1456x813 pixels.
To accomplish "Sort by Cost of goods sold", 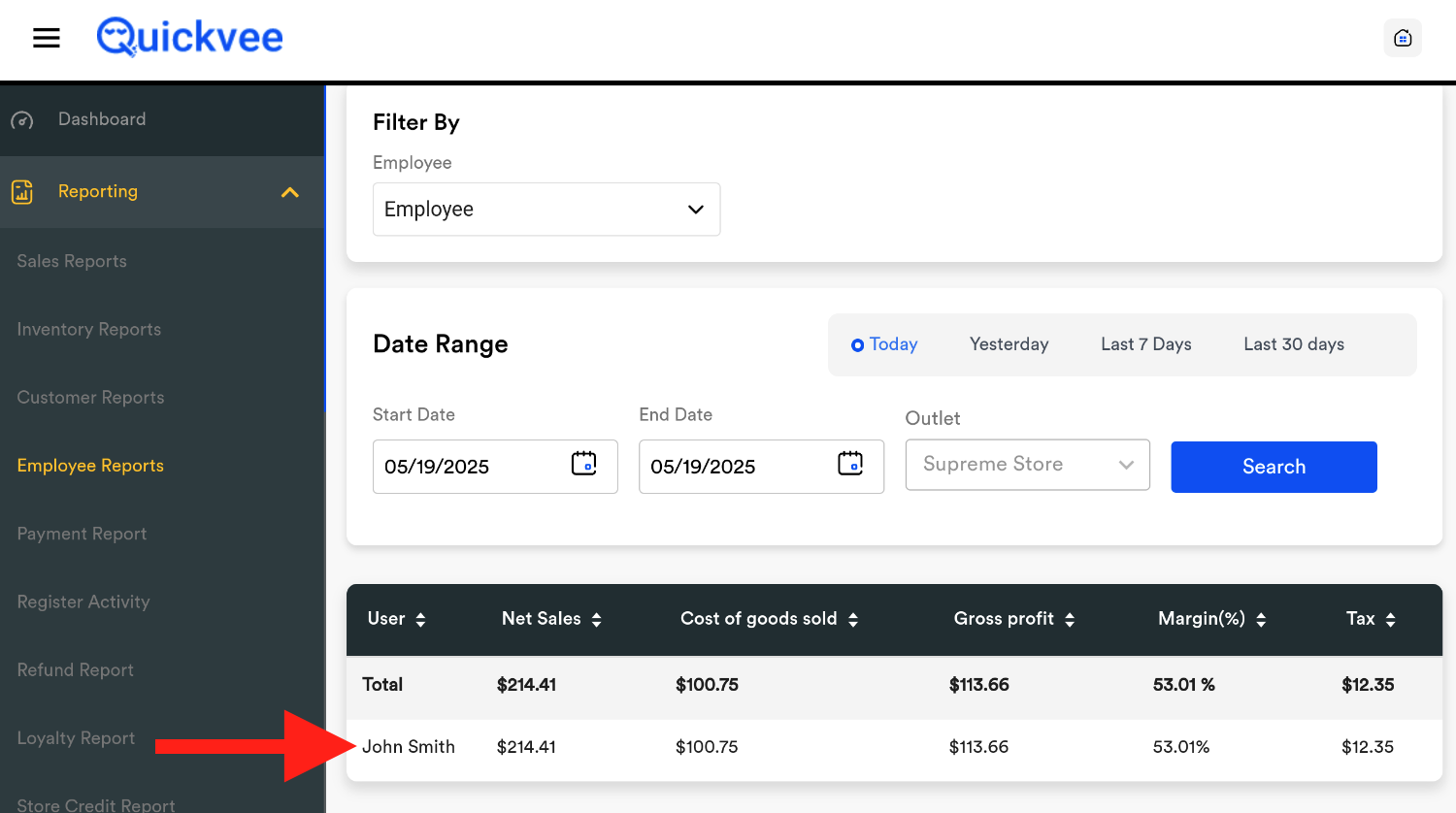I will click(x=853, y=620).
